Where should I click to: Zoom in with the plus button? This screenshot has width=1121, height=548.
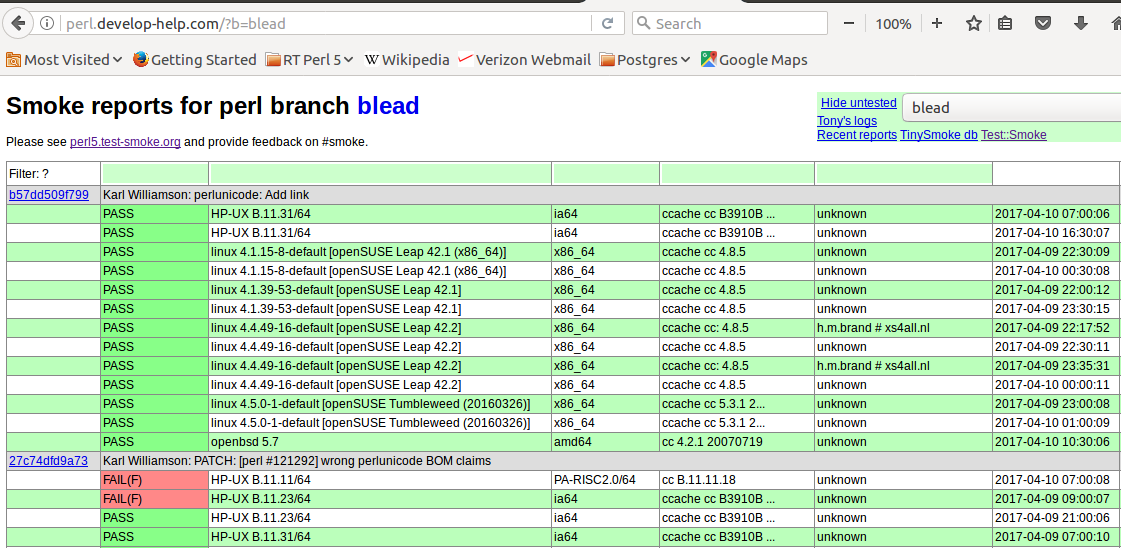point(937,23)
